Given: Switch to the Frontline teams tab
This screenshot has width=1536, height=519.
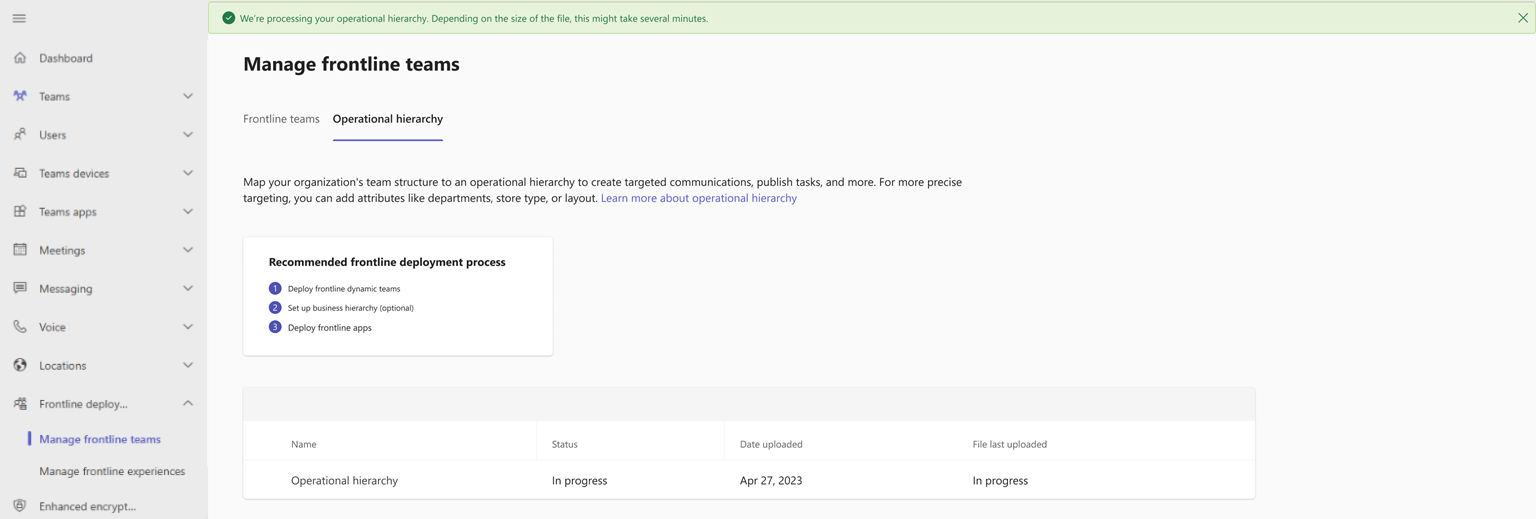Looking at the screenshot, I should pyautogui.click(x=281, y=119).
